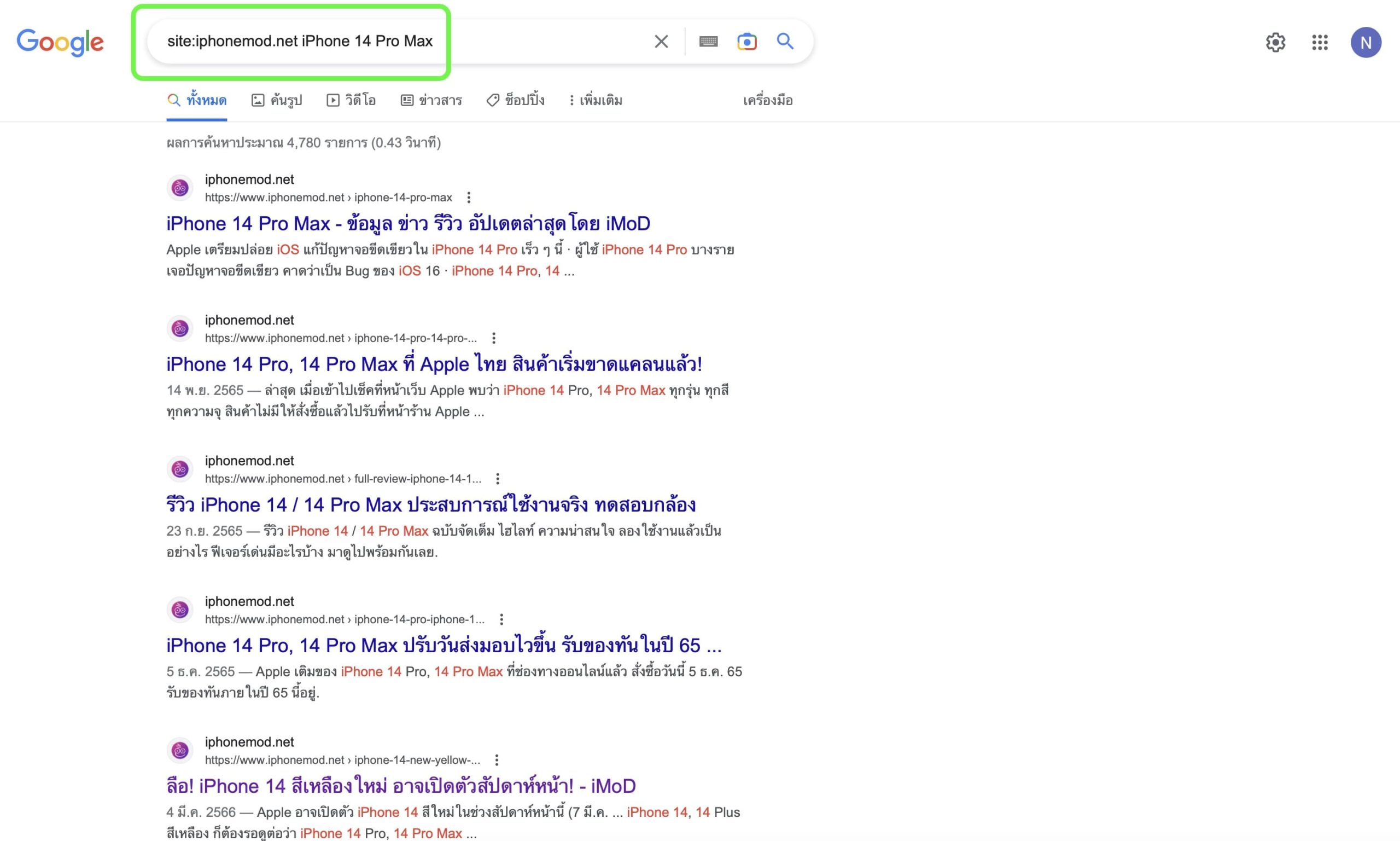The width and height of the screenshot is (1400, 841).
Task: Open the รีวิว iPhone 14 / 14 Pro Max link
Action: pos(430,504)
